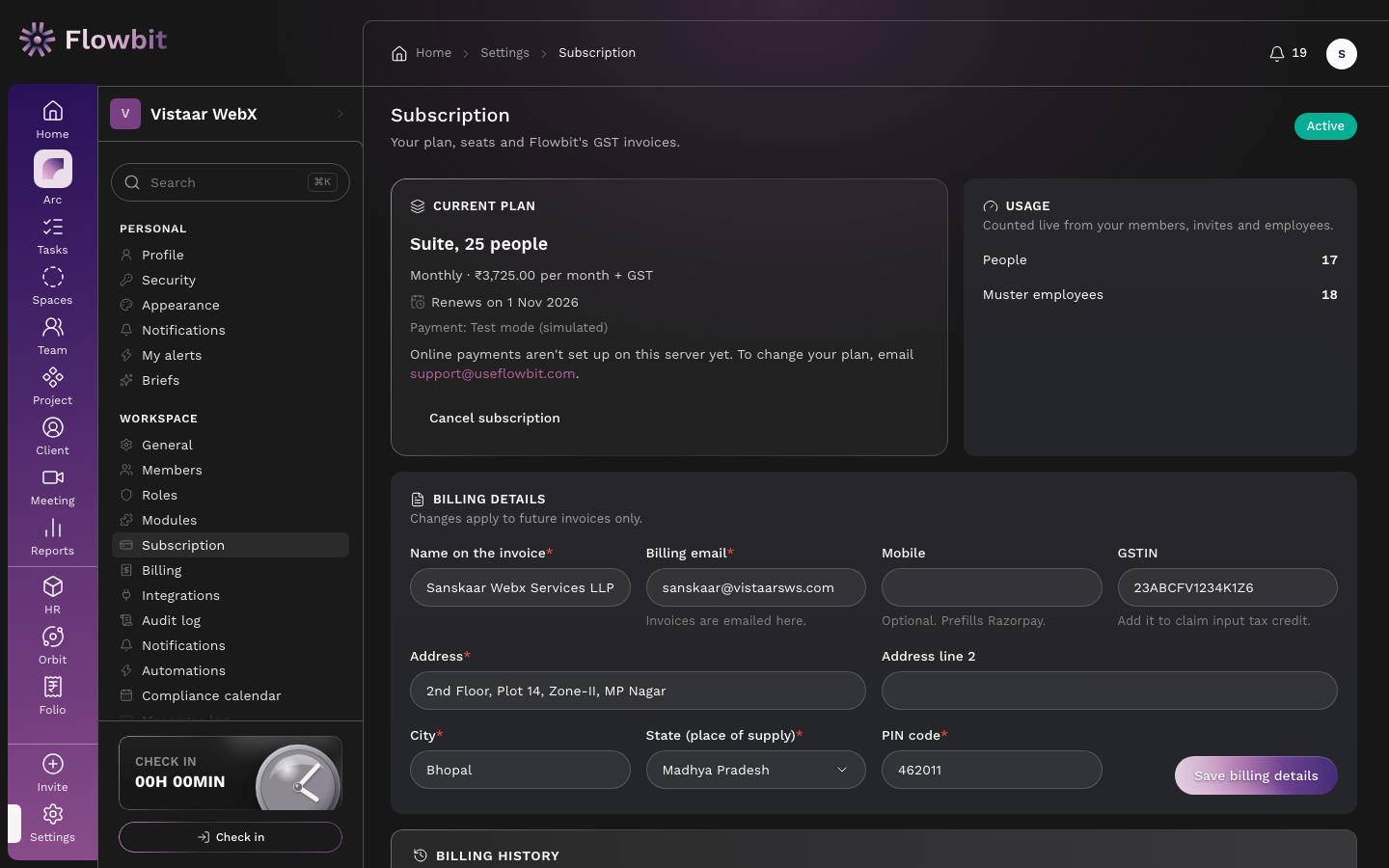Click the Address line 2 field
Screen dimensions: 1389x868
point(1109,691)
